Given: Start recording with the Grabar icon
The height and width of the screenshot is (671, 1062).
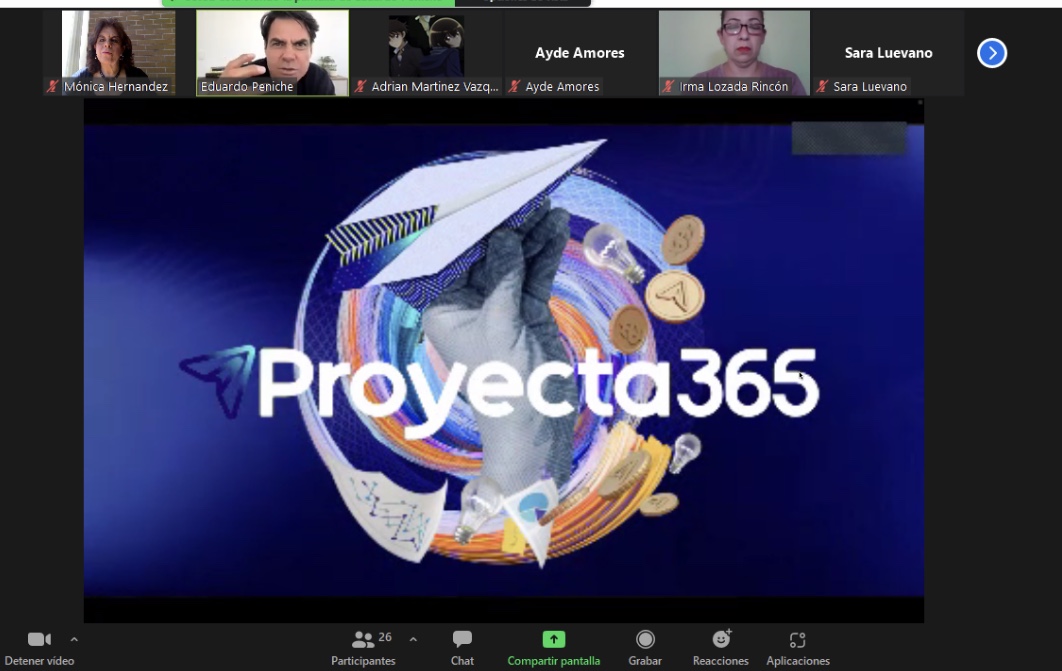Looking at the screenshot, I should 645,639.
